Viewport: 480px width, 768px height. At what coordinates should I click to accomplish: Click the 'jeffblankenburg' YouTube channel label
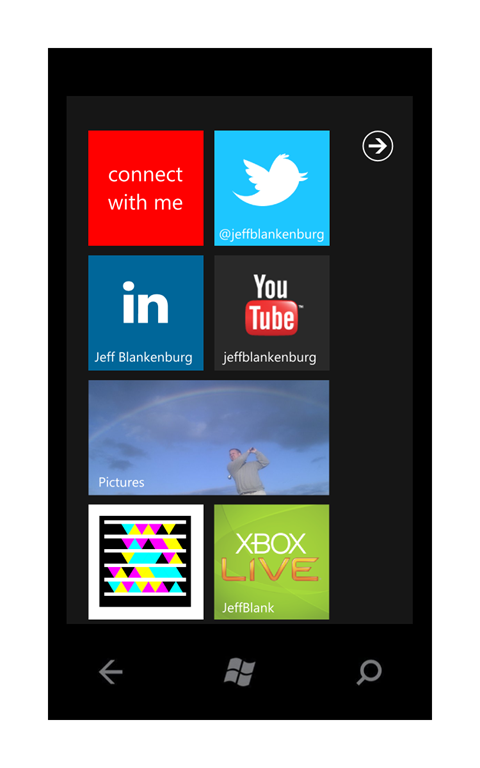tap(269, 358)
